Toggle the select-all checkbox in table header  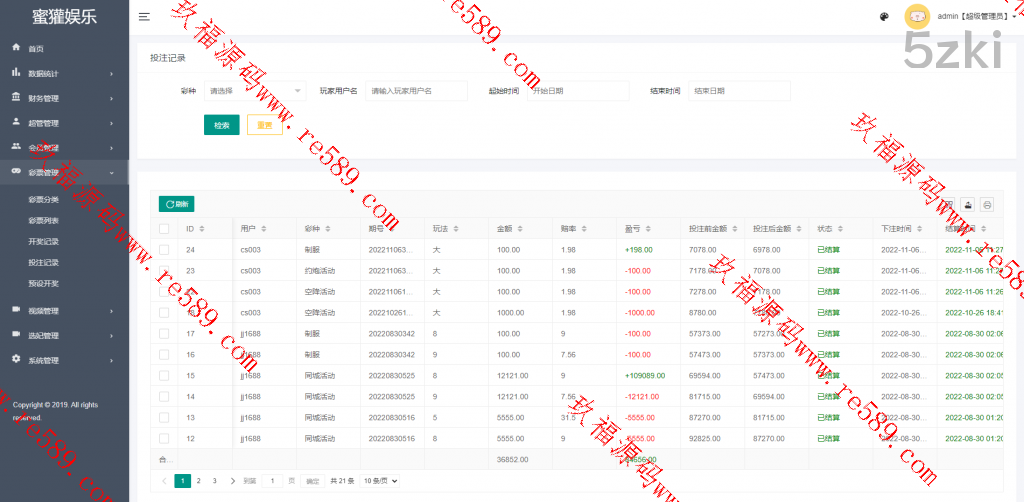[x=164, y=228]
